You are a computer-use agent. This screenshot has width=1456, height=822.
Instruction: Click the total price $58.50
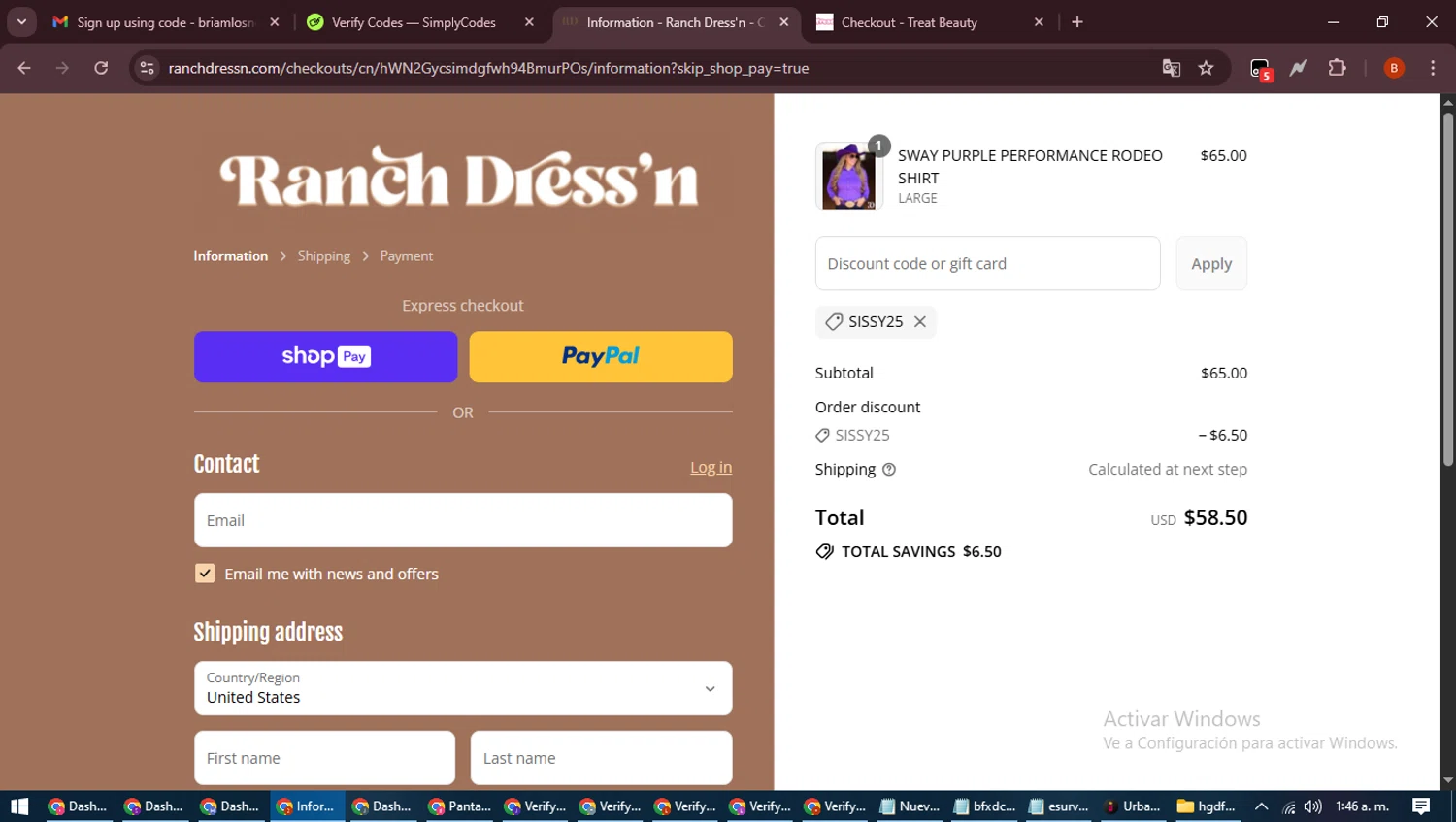click(x=1215, y=517)
